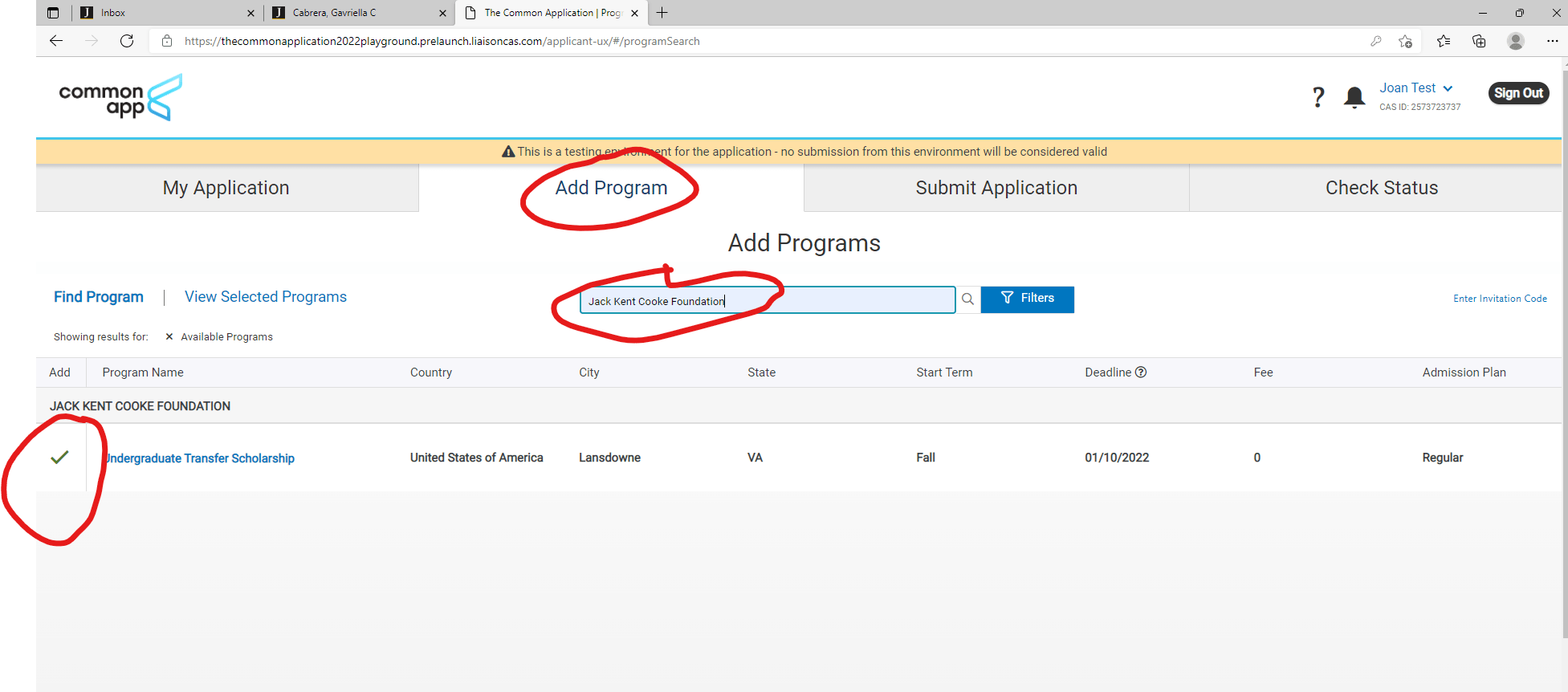The width and height of the screenshot is (1568, 692).
Task: Switch to the Cabrera, Gavriella C tab
Action: coord(358,13)
